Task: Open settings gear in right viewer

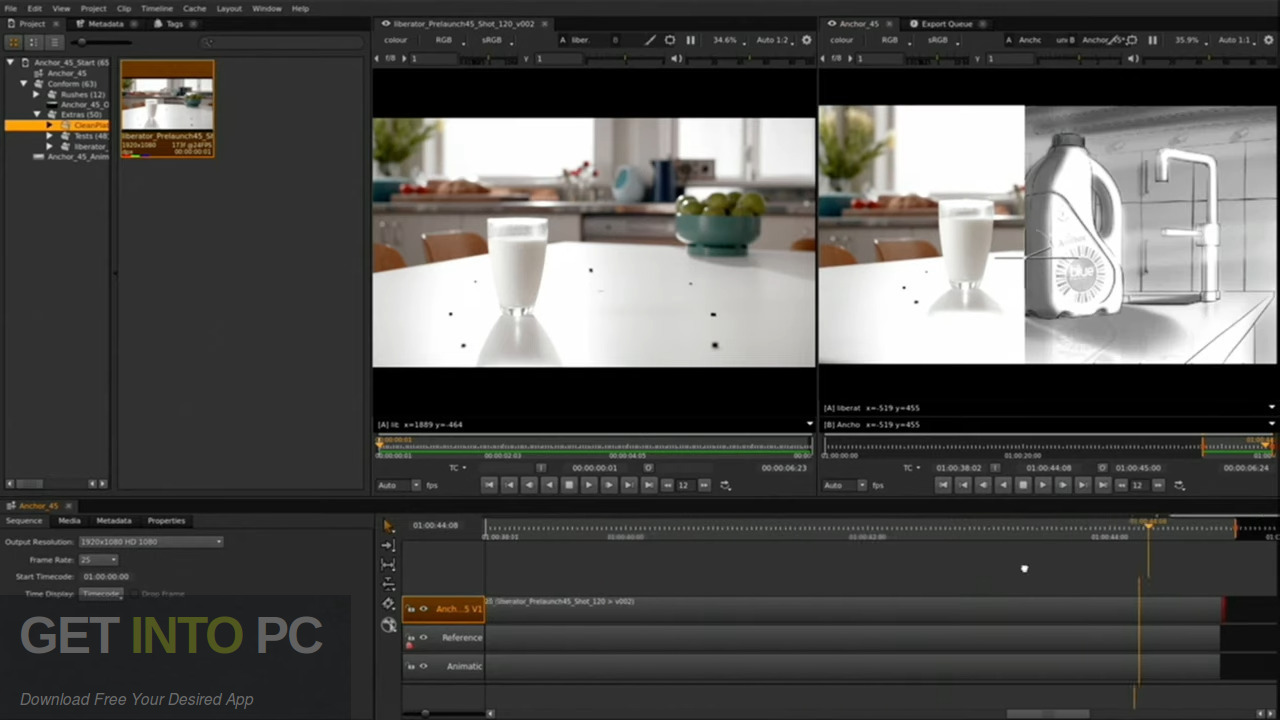Action: (x=1269, y=40)
